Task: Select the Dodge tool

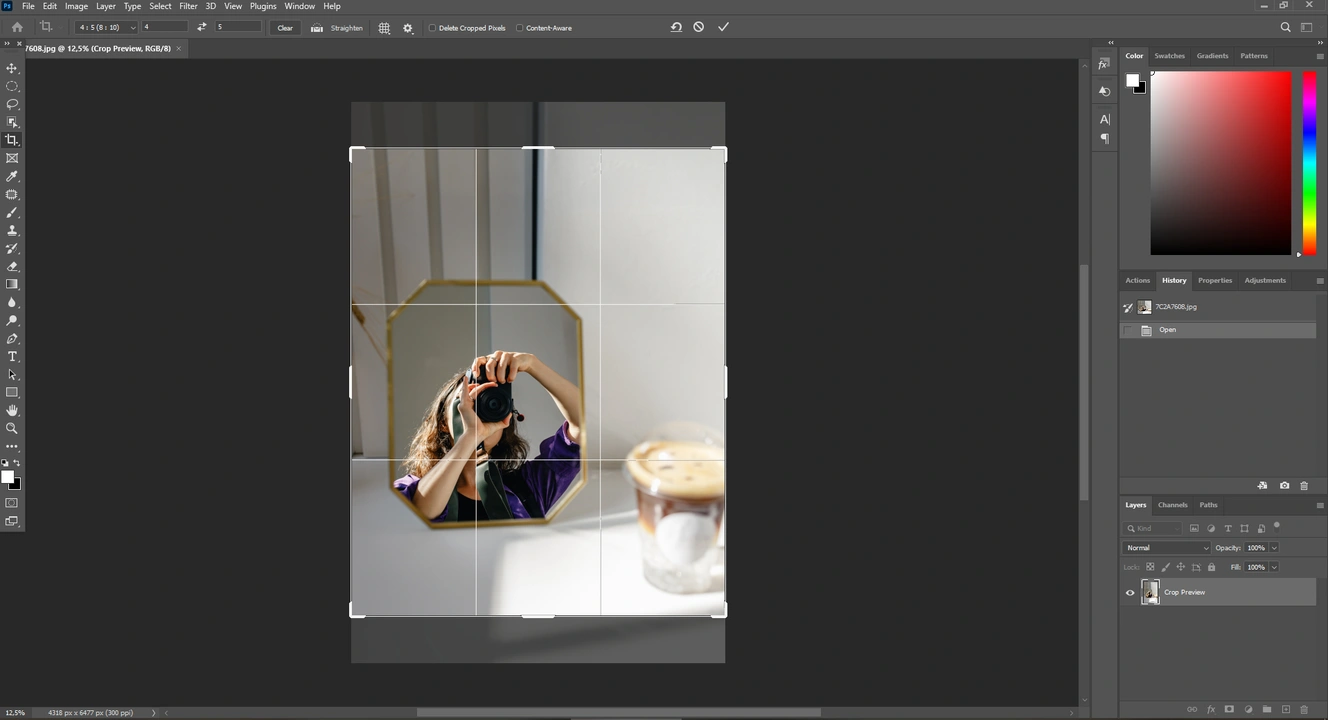Action: [x=12, y=320]
